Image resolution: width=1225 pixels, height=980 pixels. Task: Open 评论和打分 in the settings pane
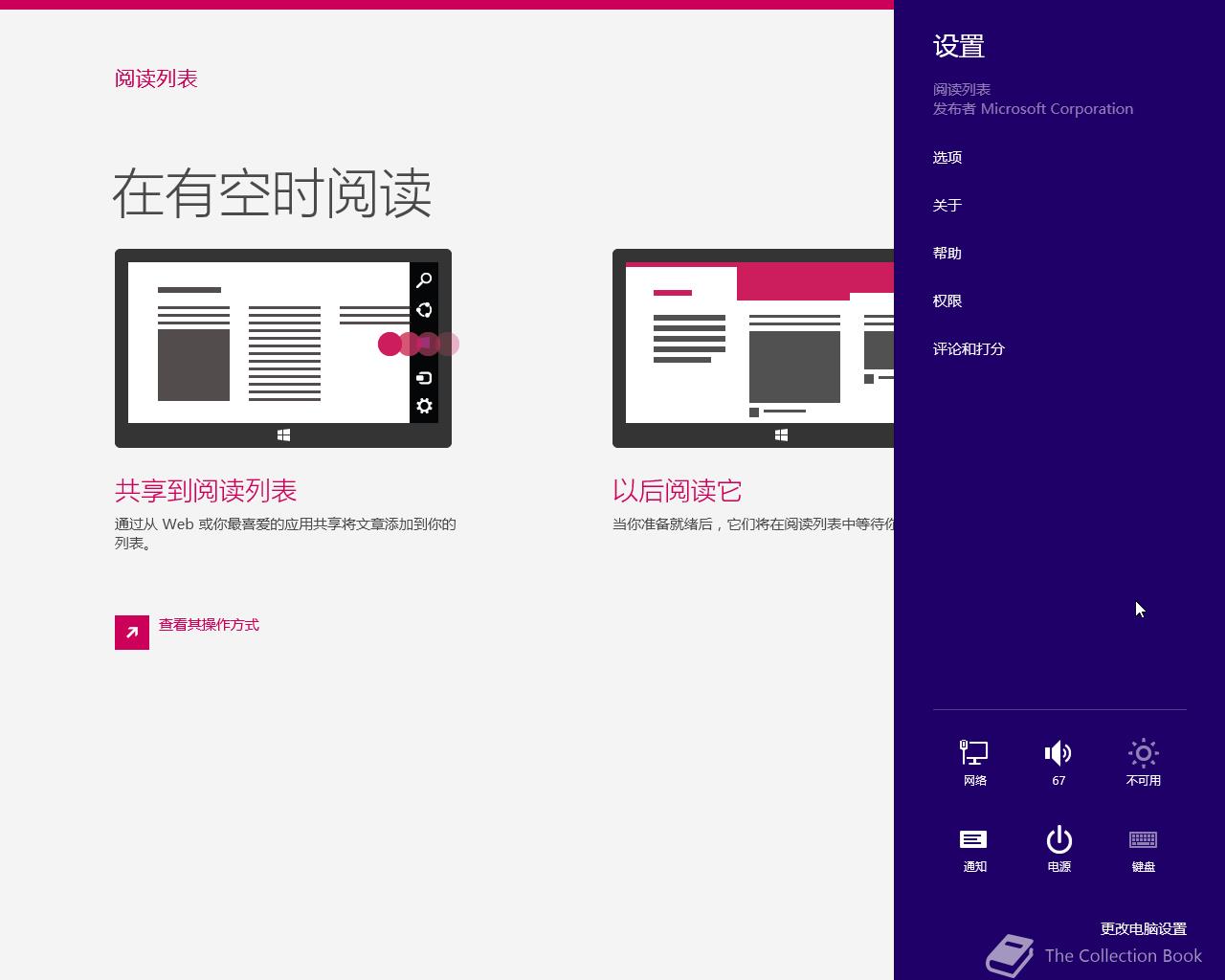click(969, 348)
